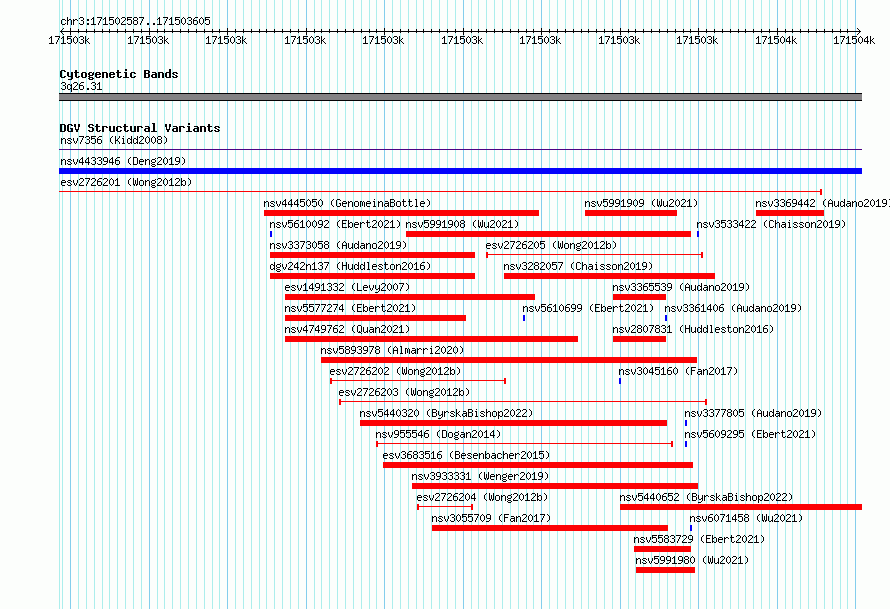Select the red bar under nsv5991980 (Wu2021)
Viewport: 890px width, 609px height.
coord(665,570)
